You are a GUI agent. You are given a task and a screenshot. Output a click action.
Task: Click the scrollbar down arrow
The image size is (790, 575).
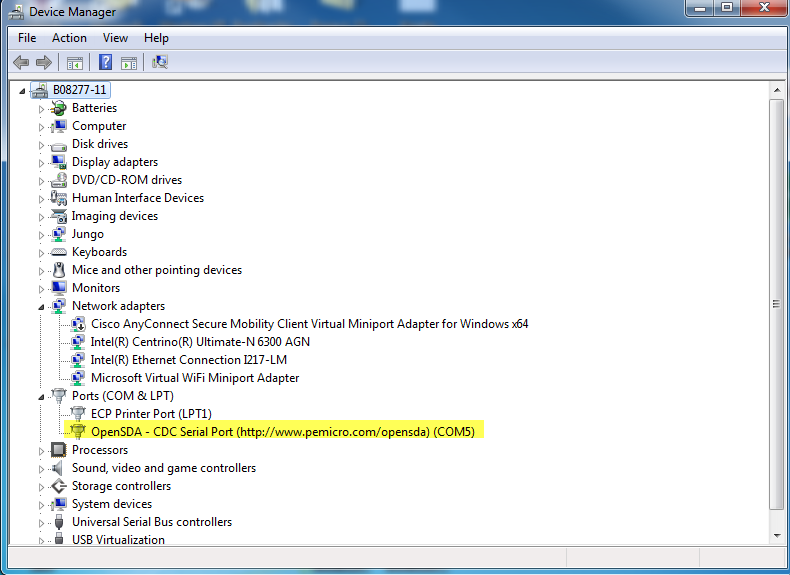pos(776,536)
